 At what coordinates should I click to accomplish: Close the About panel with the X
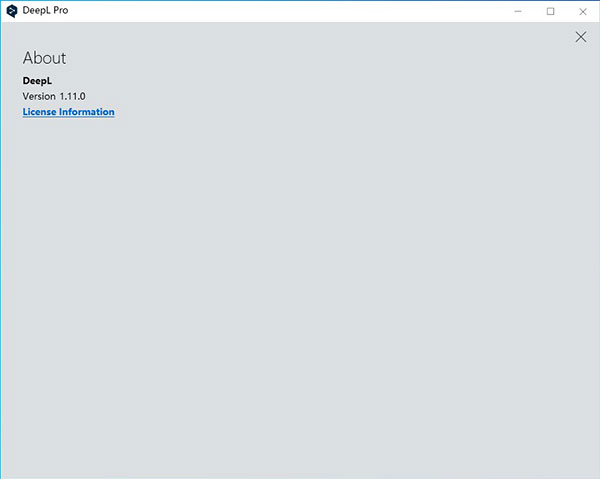(x=581, y=37)
